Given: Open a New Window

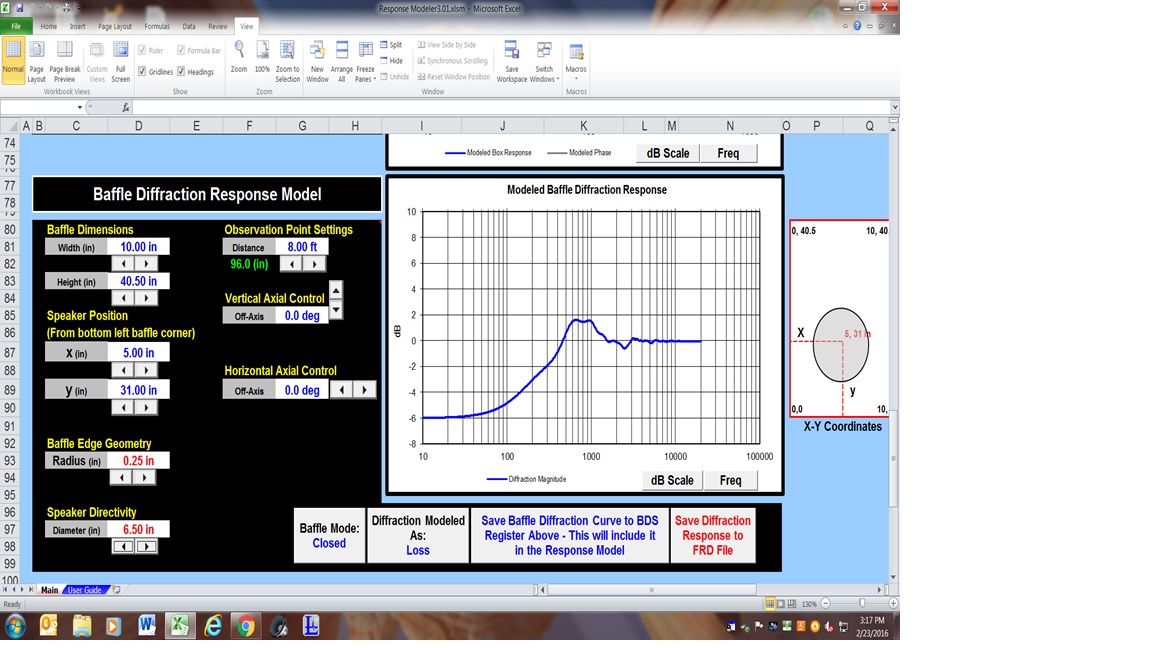Looking at the screenshot, I should (x=317, y=61).
